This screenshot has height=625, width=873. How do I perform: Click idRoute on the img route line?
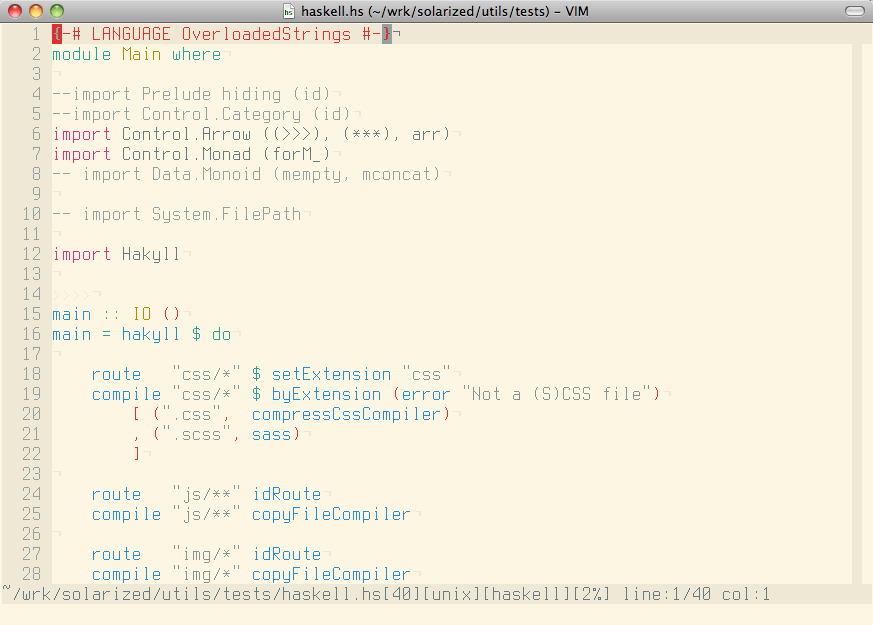286,554
